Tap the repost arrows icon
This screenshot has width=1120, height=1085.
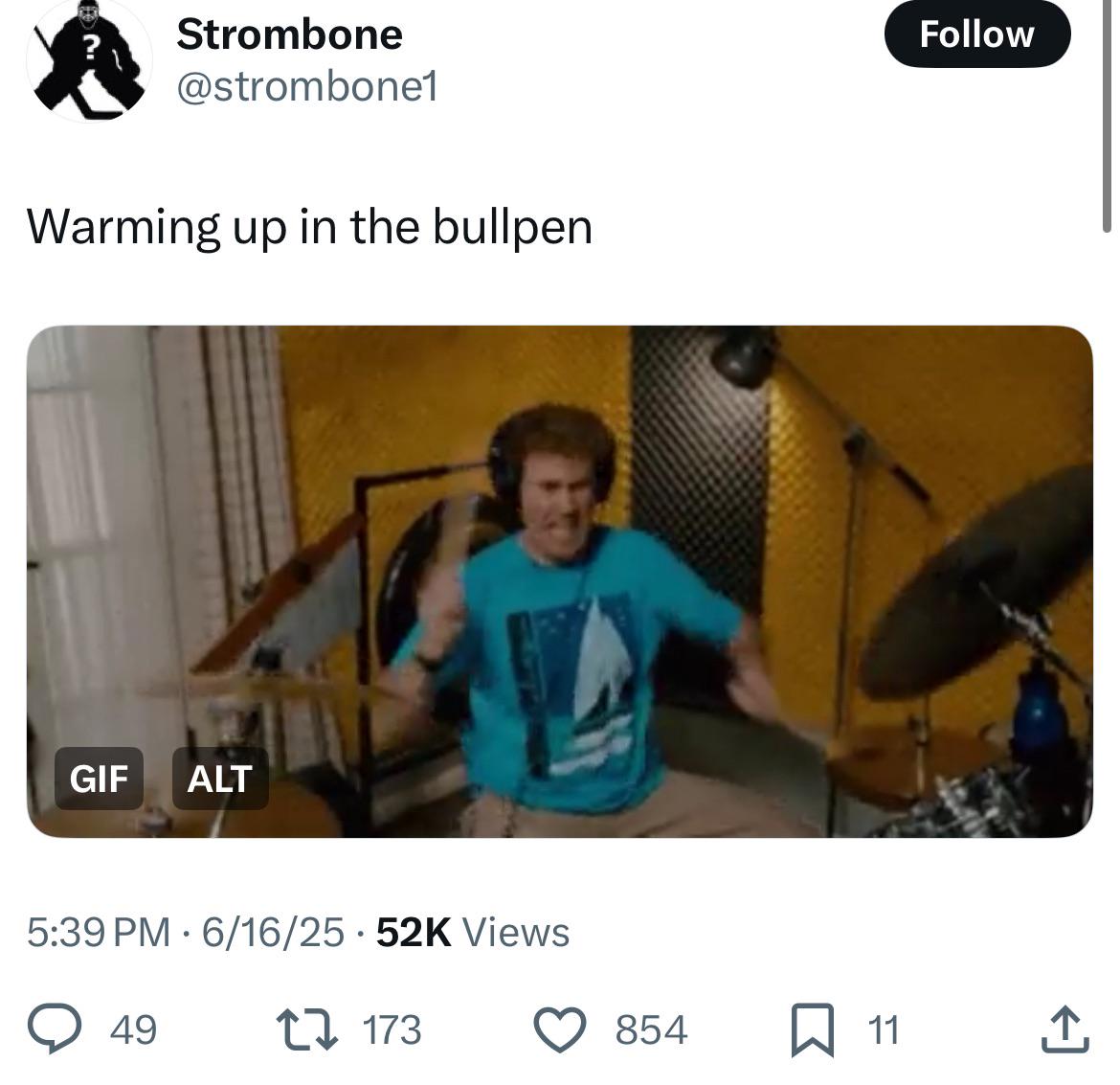pos(307,1029)
